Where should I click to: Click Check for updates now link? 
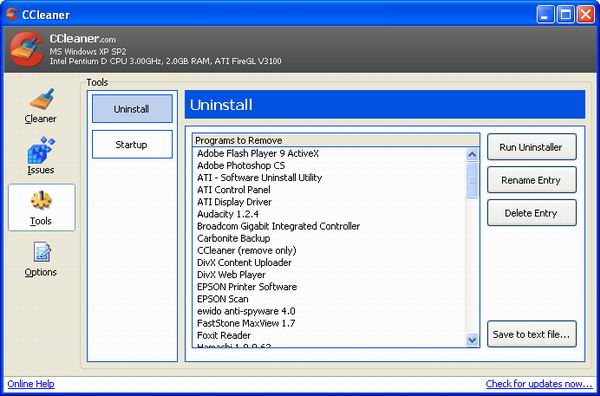click(x=539, y=384)
